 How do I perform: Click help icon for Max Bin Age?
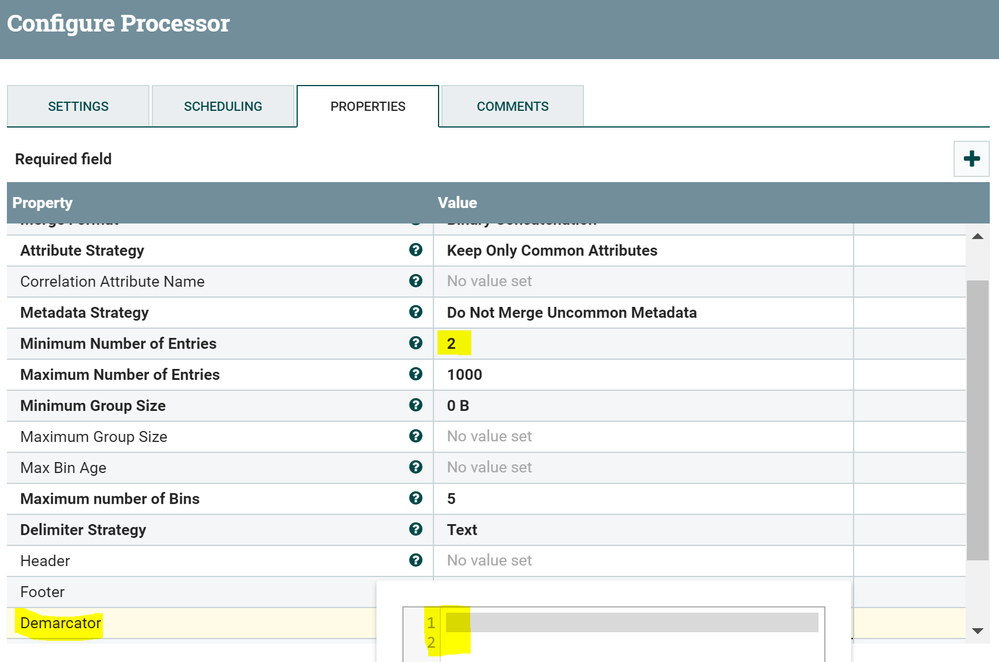416,467
